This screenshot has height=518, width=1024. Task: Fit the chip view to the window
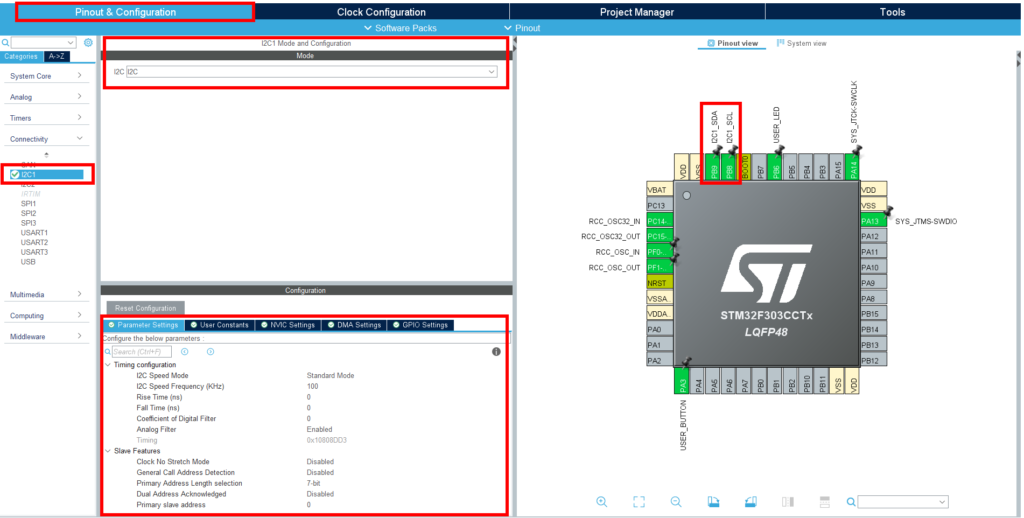tap(639, 502)
